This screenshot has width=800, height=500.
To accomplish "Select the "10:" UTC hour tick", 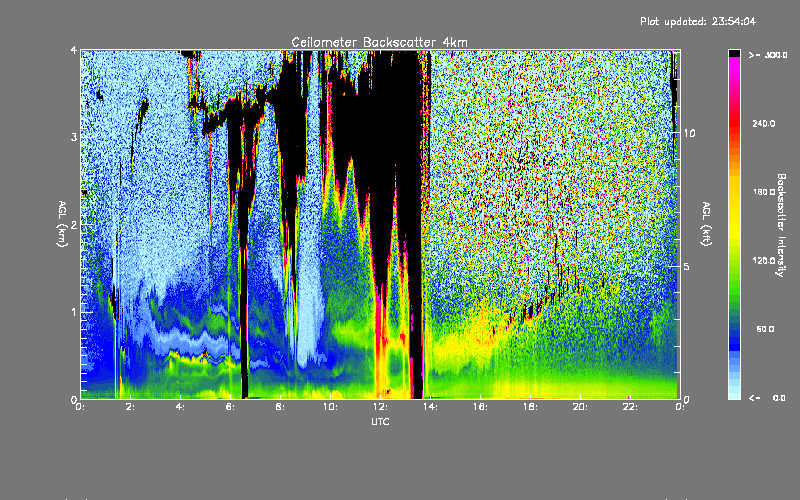I will 330,407.
